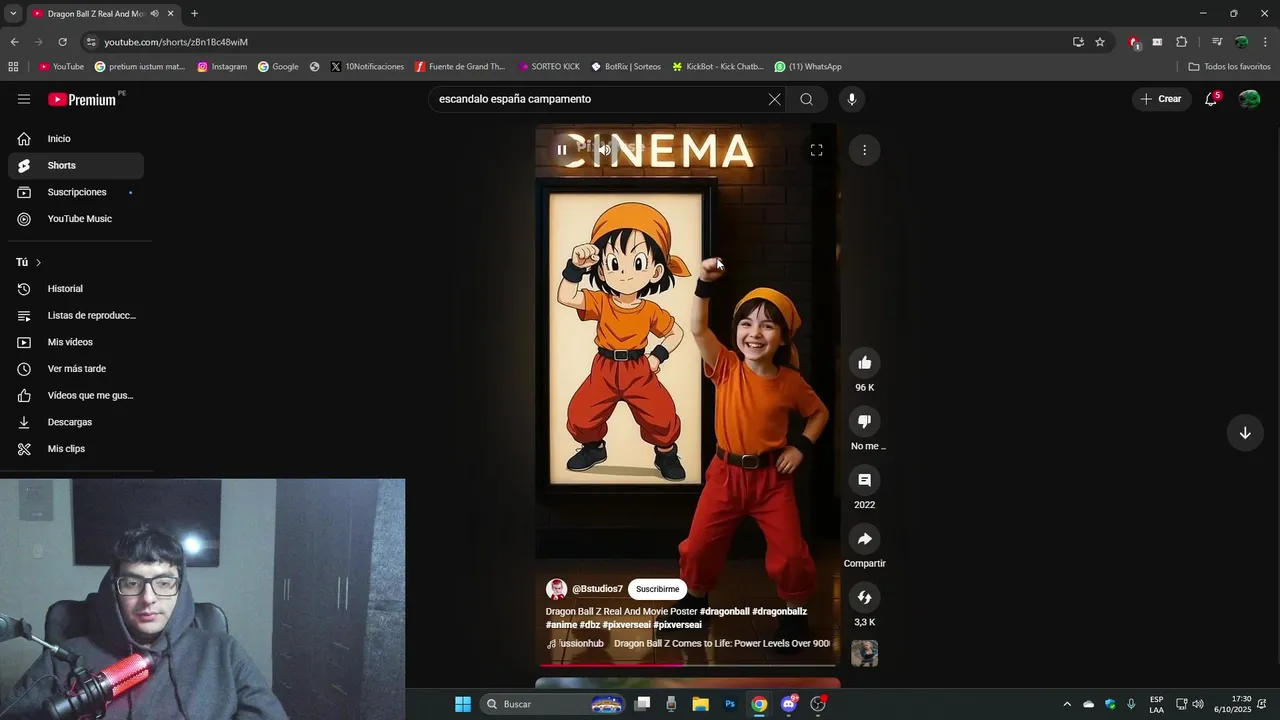Open Mis videos in the sidebar
Image resolution: width=1280 pixels, height=720 pixels.
76,342
